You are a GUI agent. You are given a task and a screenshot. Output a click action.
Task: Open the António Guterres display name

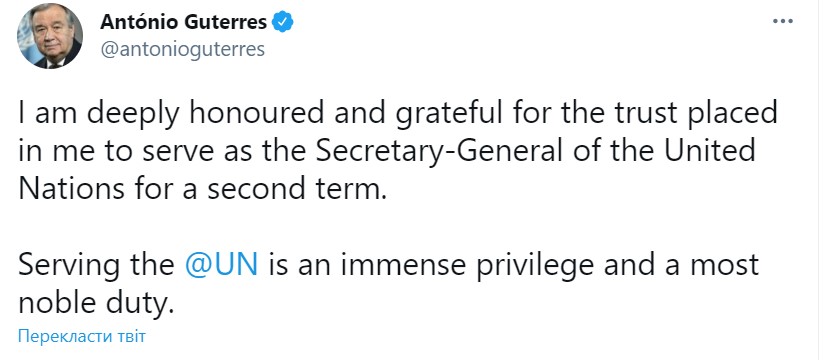point(184,22)
